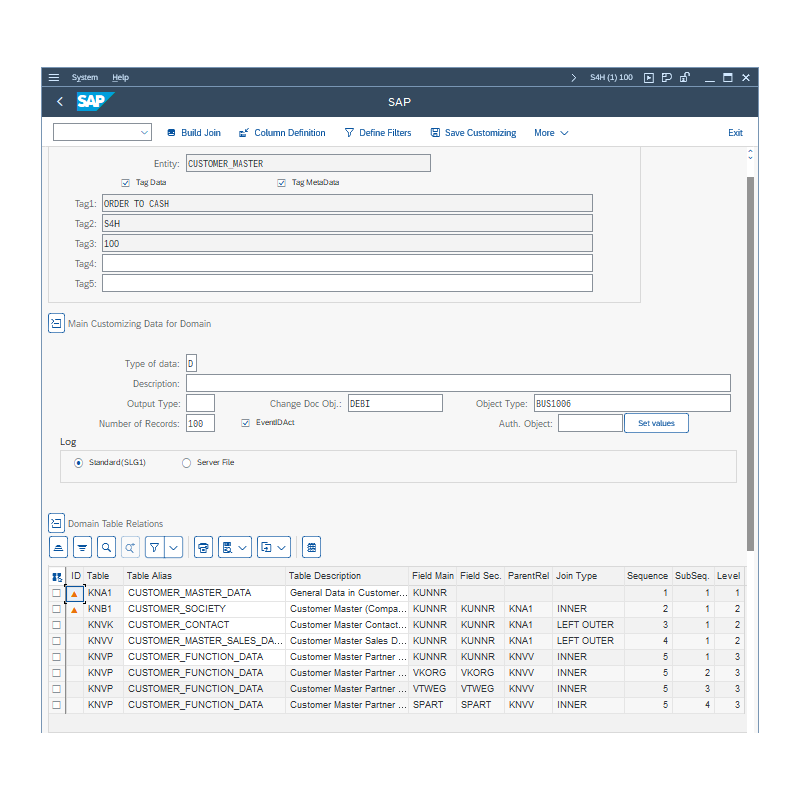The width and height of the screenshot is (800, 800).
Task: Click the Auth. Object input field
Action: (590, 423)
